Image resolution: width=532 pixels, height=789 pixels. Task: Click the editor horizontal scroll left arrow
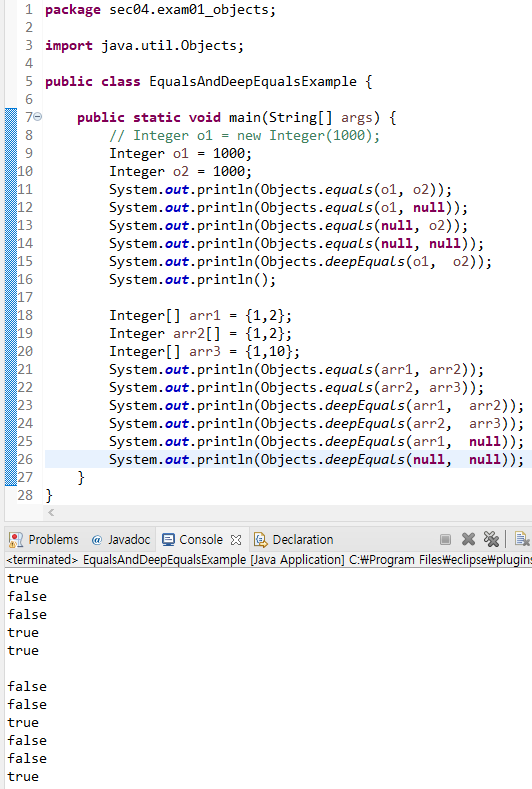(x=51, y=513)
